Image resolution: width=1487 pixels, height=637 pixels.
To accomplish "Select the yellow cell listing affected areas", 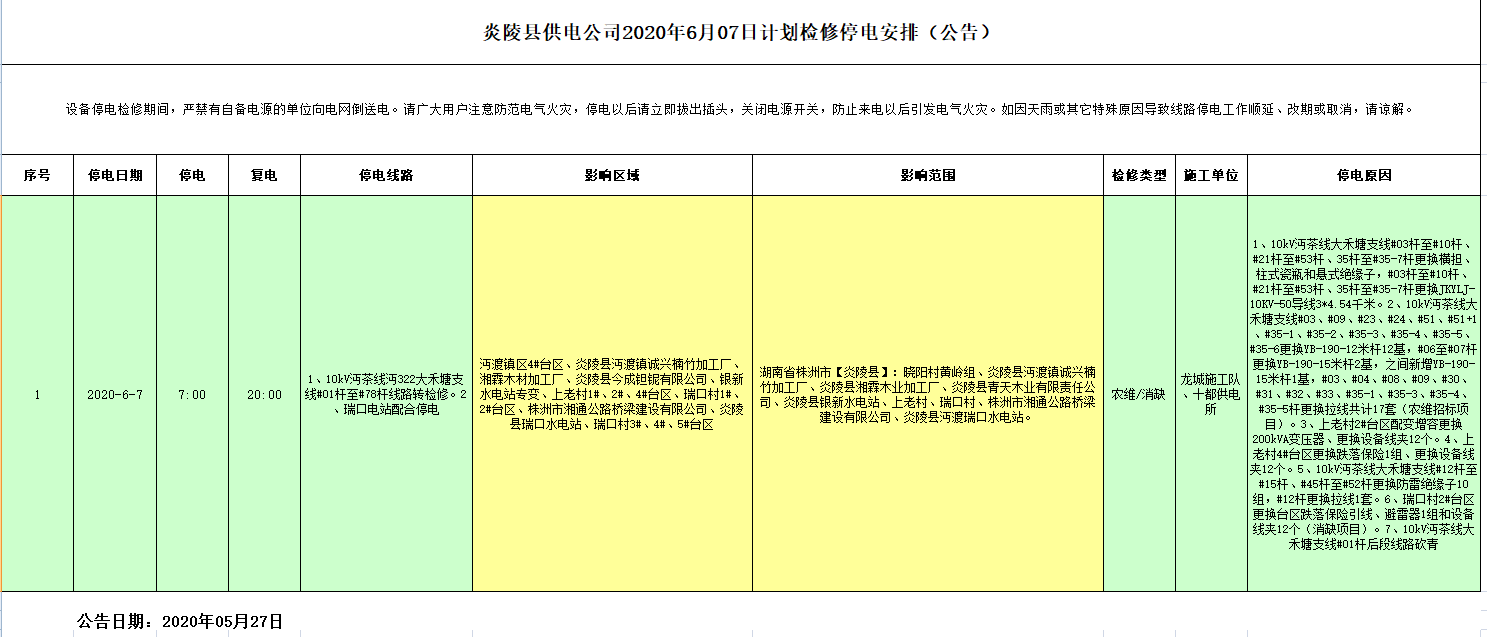I will coord(612,395).
